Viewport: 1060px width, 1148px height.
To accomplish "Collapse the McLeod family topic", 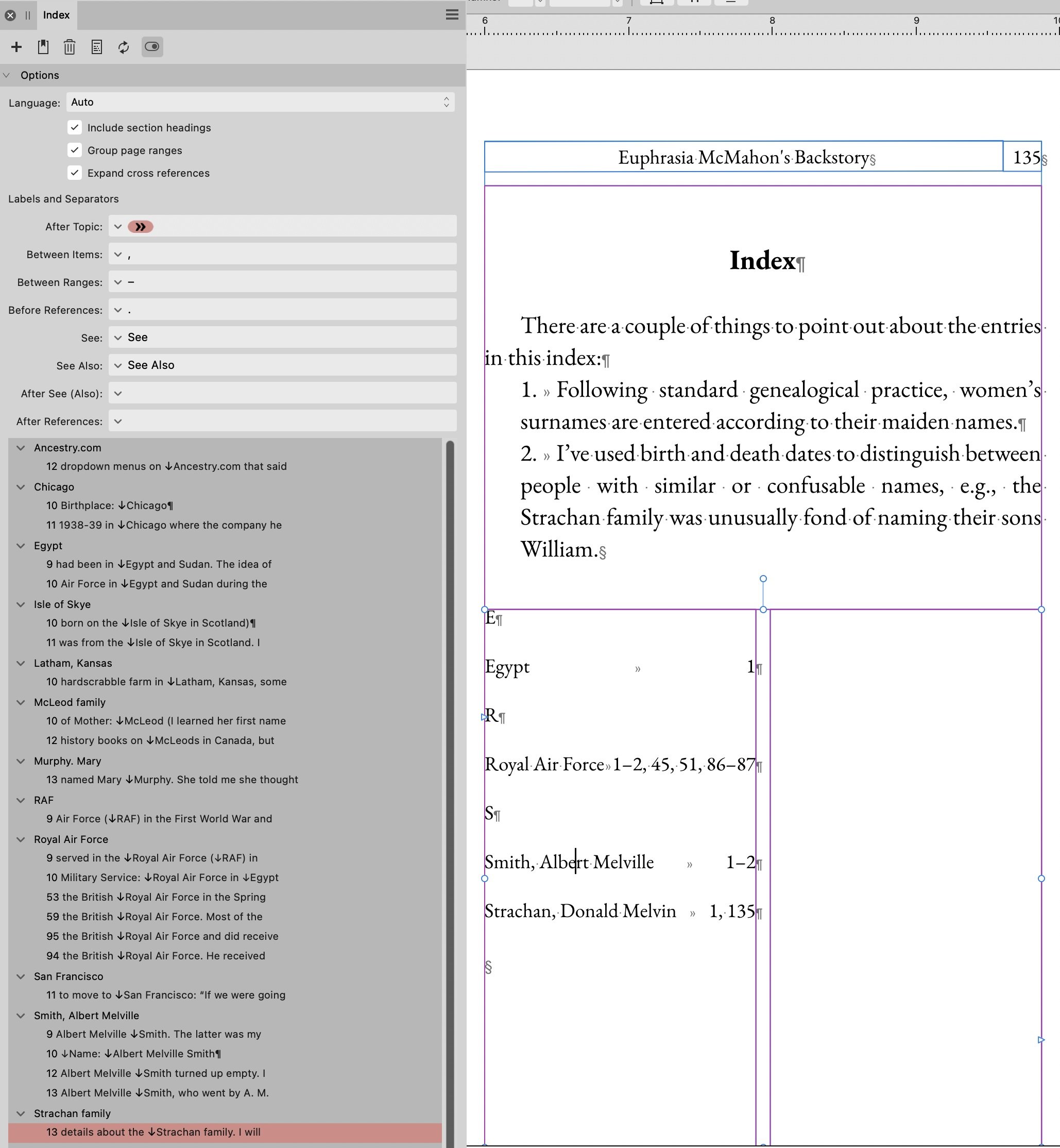I will [x=21, y=702].
